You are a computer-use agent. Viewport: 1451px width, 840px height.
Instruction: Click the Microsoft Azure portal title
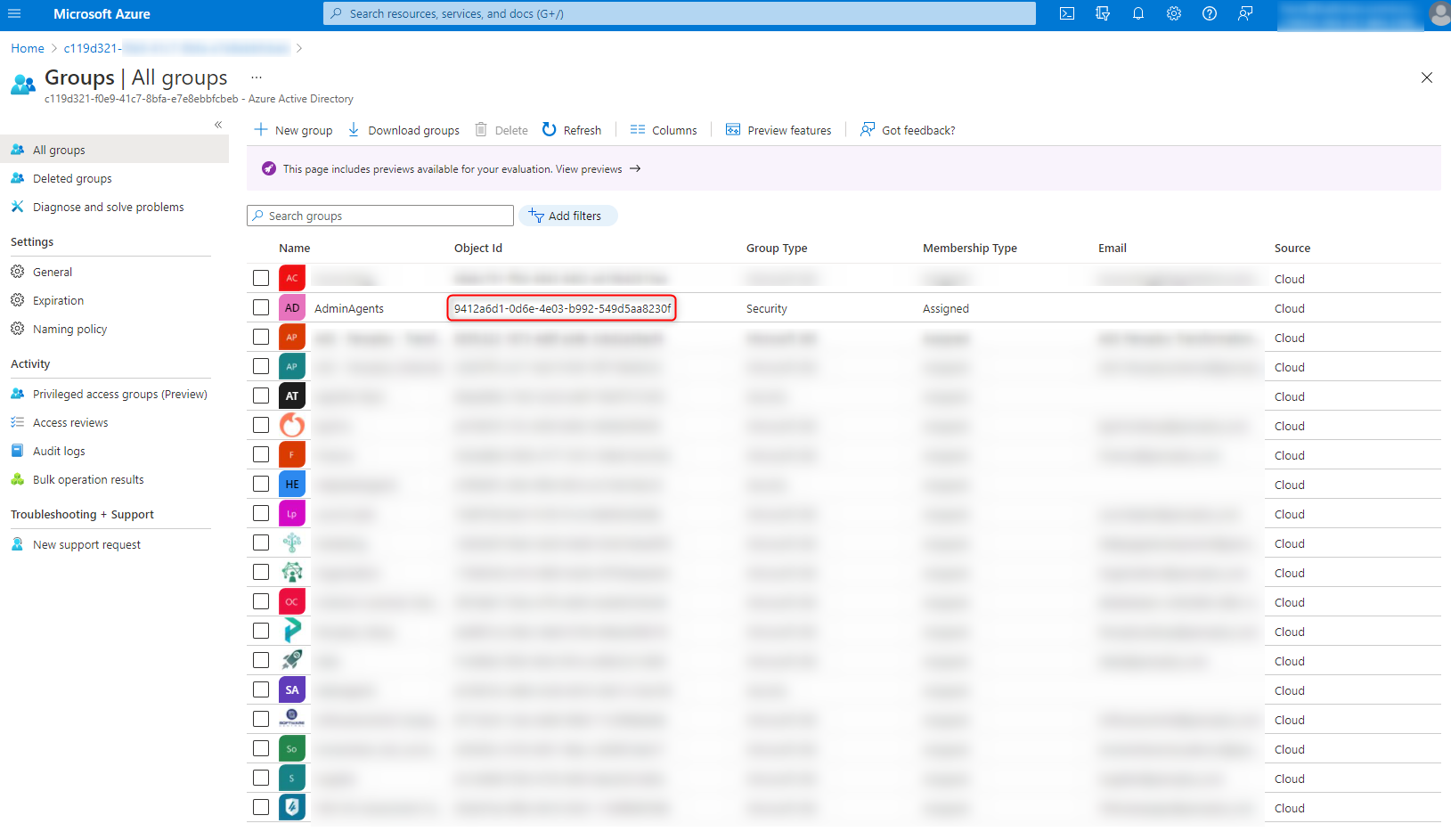click(x=102, y=14)
